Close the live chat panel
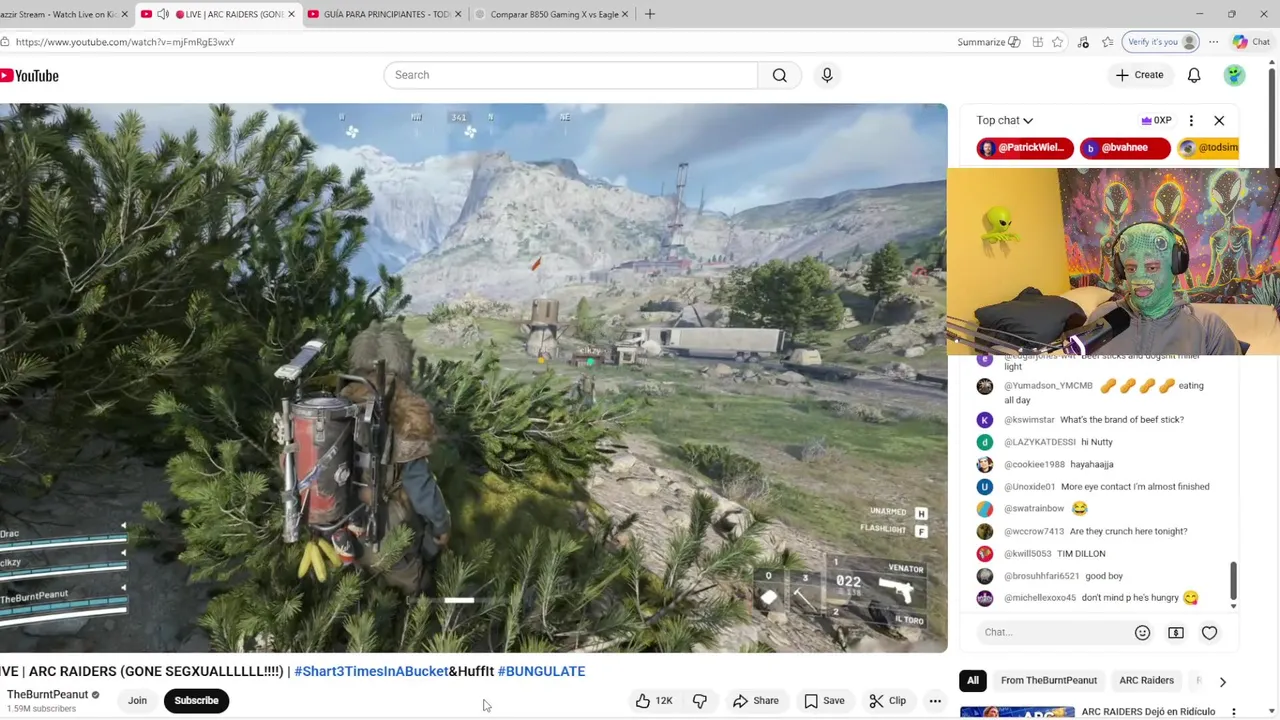The height and width of the screenshot is (720, 1280). point(1219,120)
